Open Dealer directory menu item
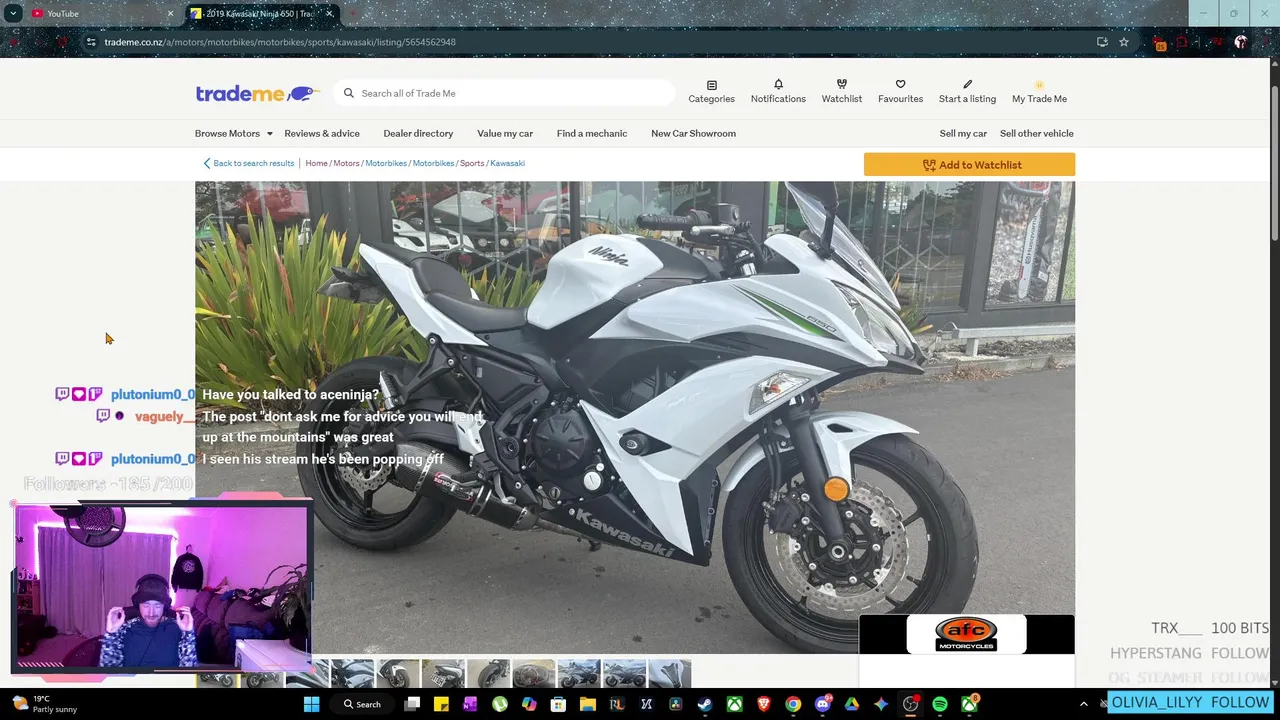This screenshot has height=720, width=1280. point(418,133)
